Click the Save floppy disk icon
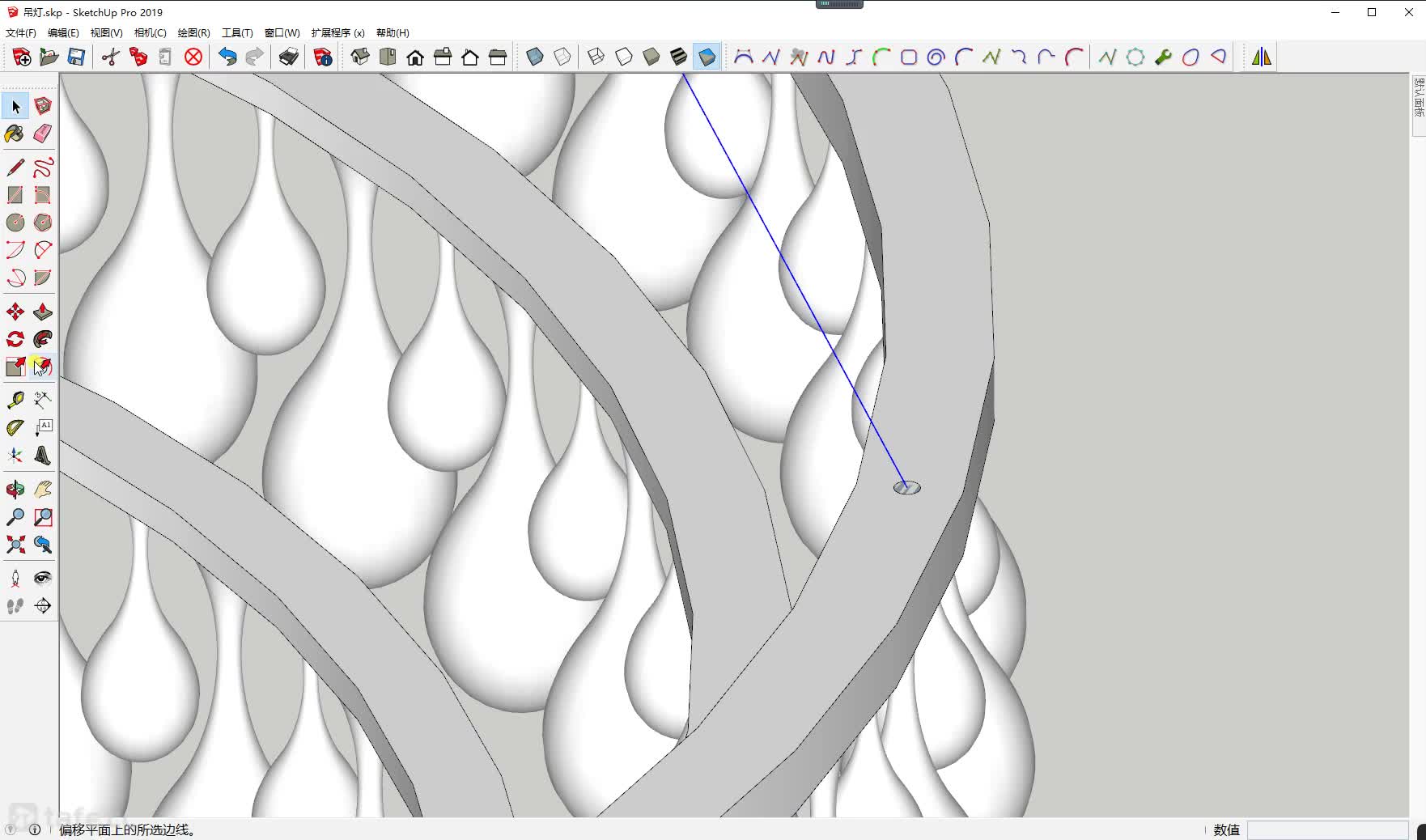 pos(76,57)
